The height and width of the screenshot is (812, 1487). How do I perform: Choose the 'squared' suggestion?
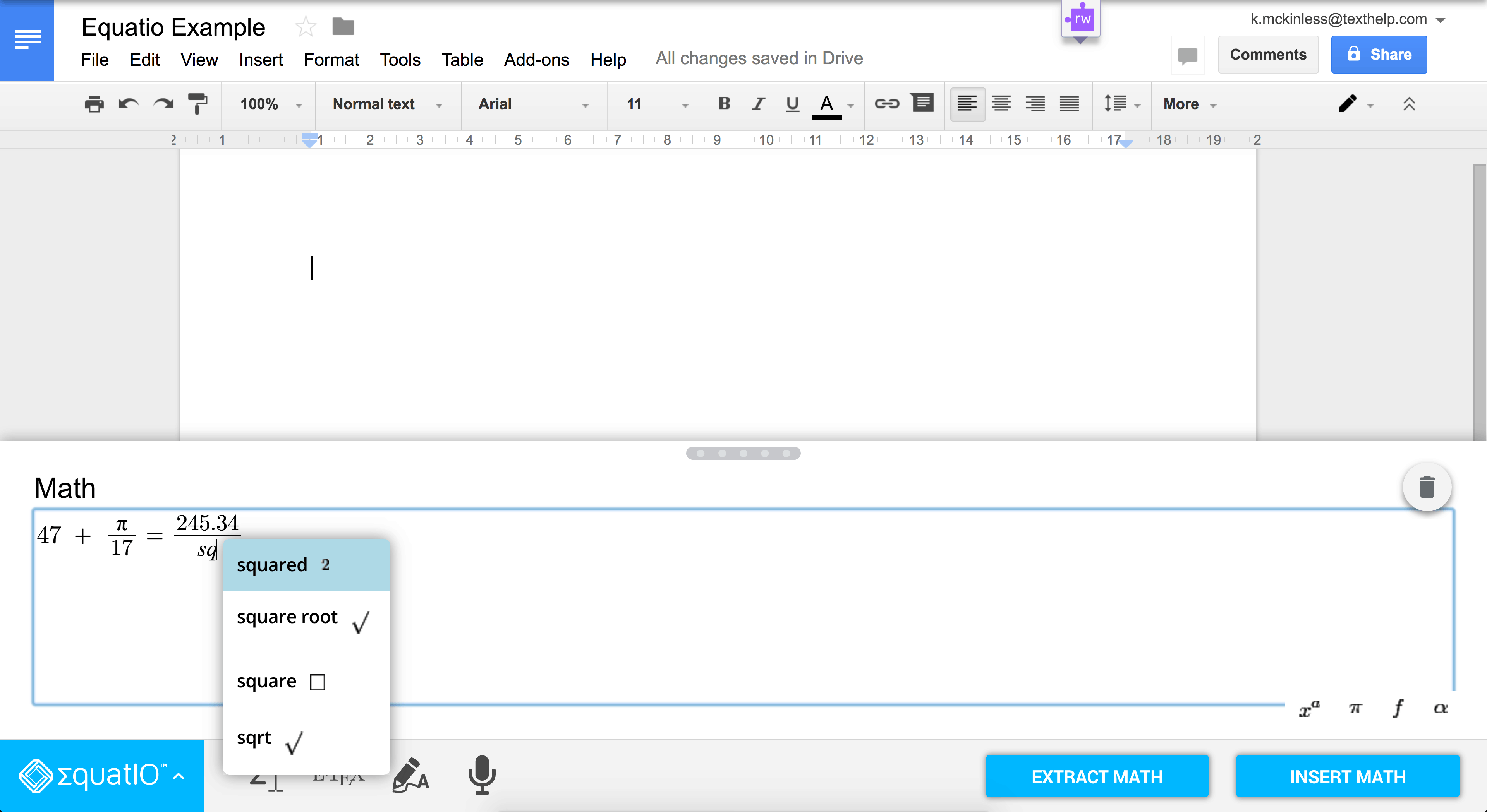[307, 564]
